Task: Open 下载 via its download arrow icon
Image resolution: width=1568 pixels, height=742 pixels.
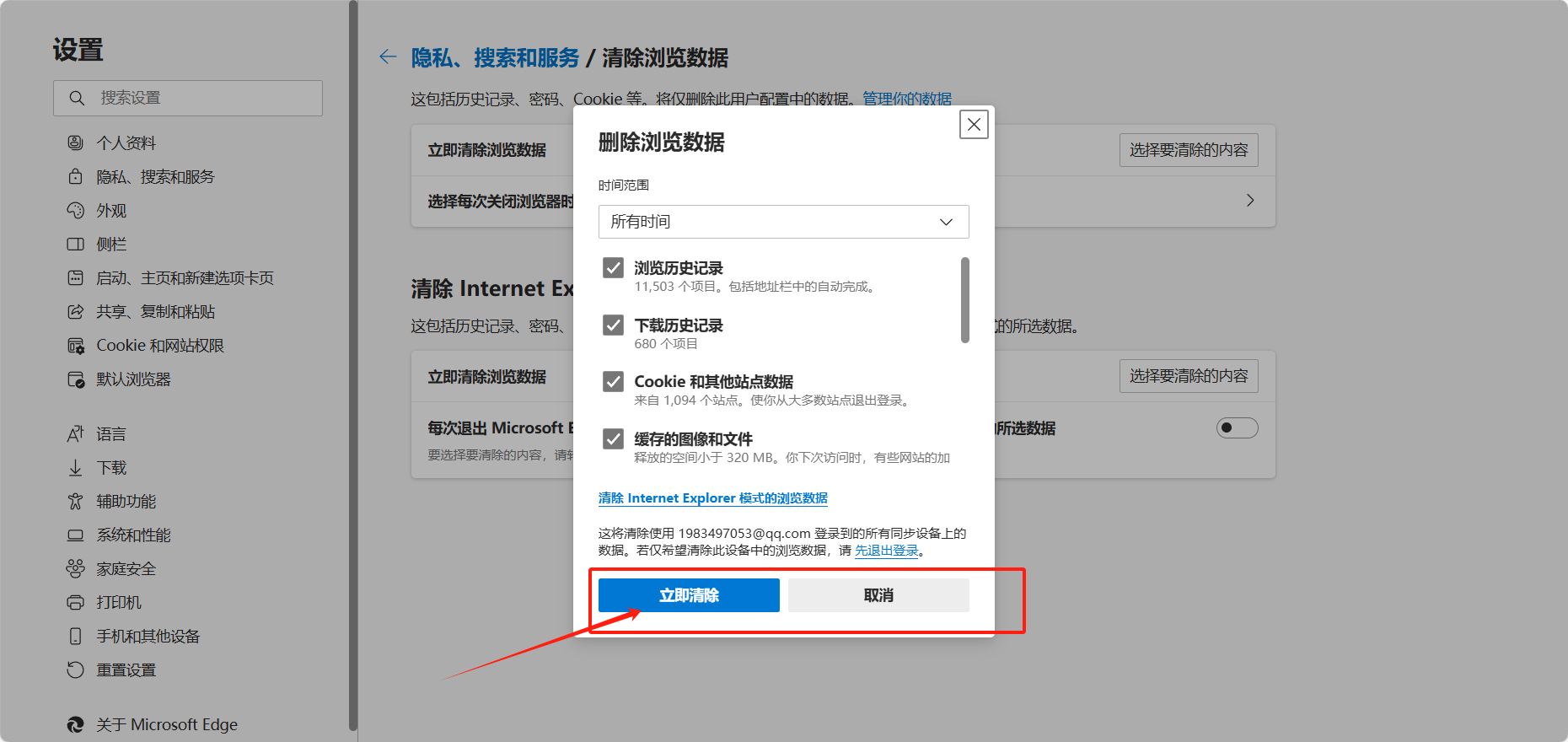Action: click(76, 468)
